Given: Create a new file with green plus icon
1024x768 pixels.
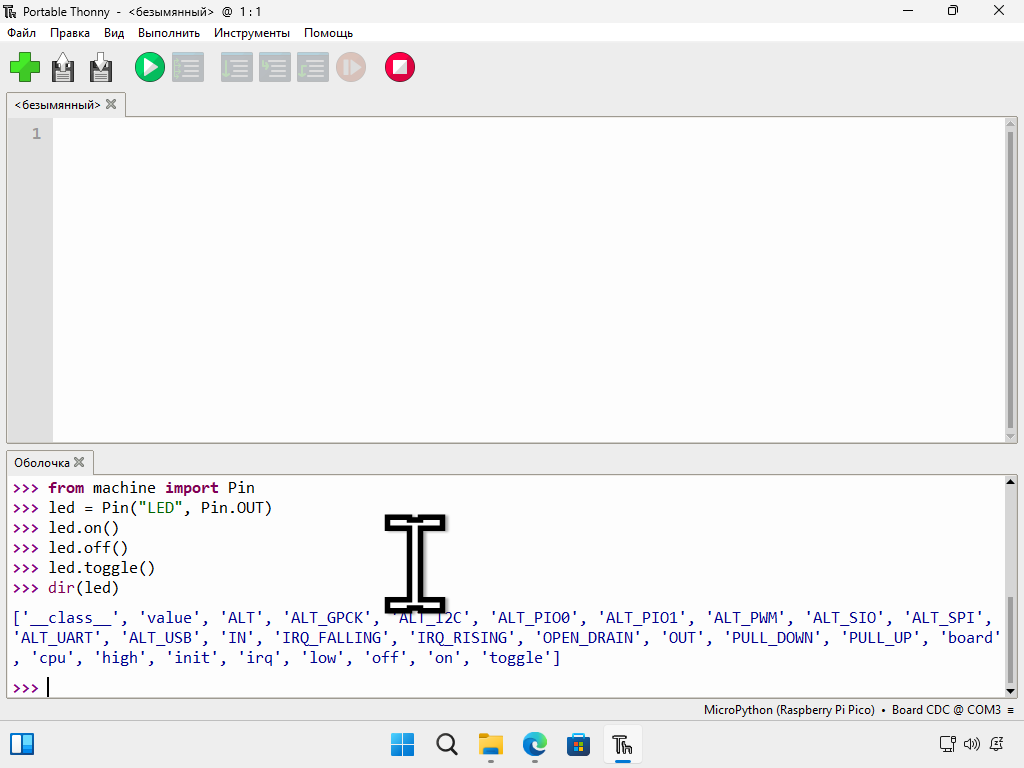Looking at the screenshot, I should coord(25,67).
